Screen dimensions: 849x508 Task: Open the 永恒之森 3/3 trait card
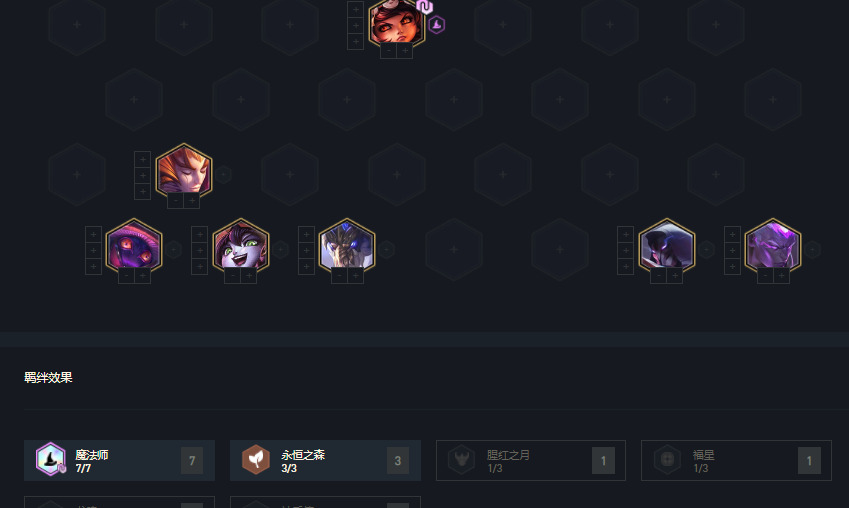point(325,460)
